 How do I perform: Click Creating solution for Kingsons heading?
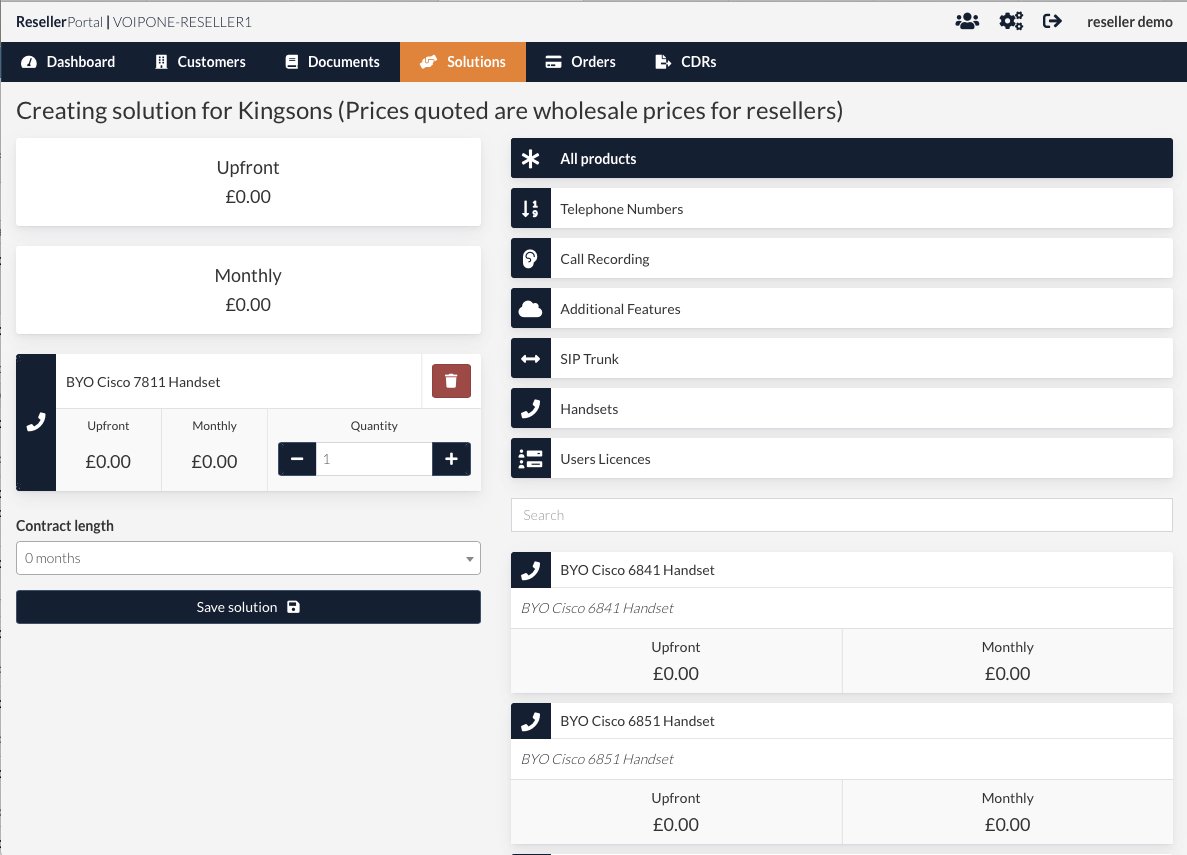[x=429, y=111]
